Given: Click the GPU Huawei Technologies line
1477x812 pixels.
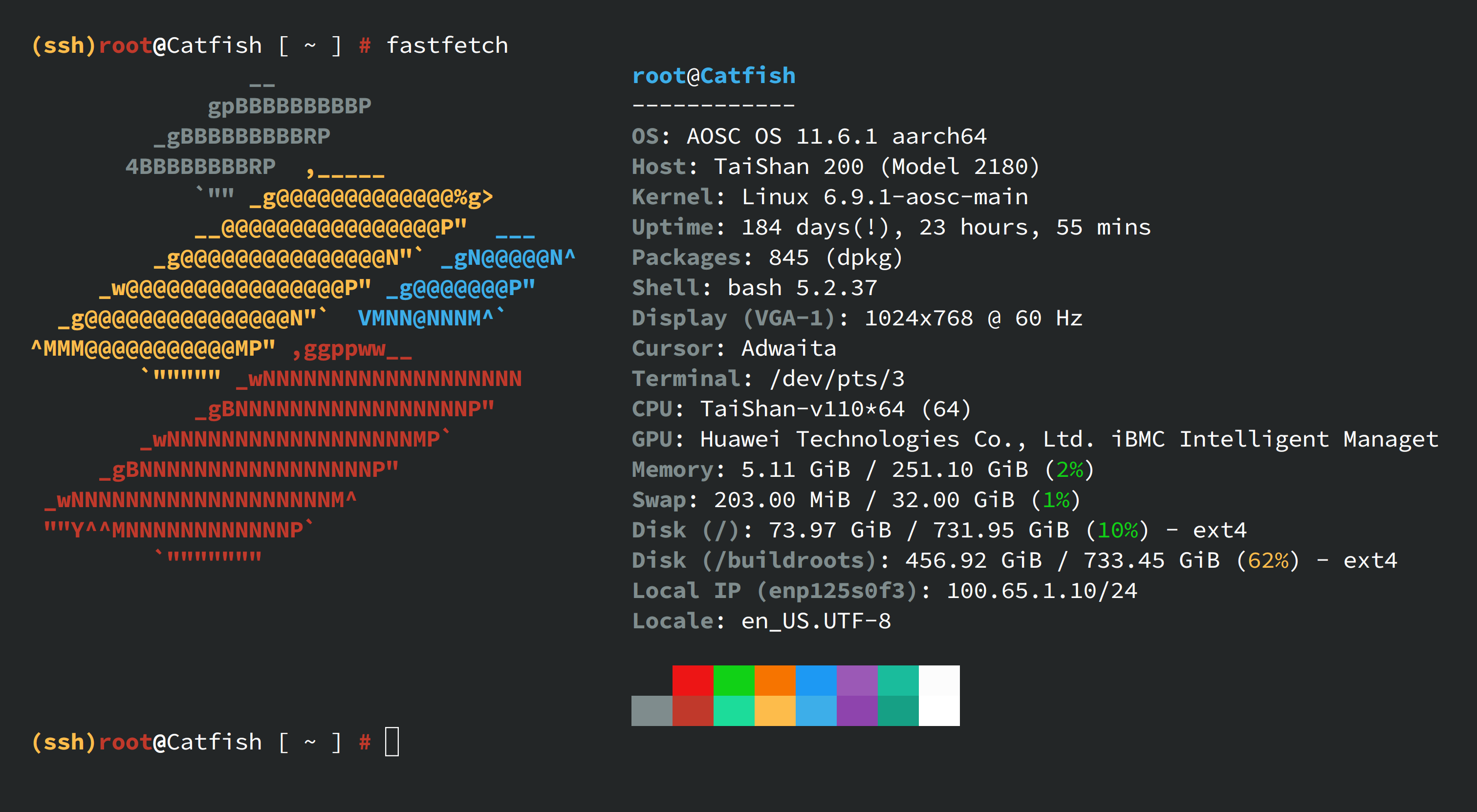Looking at the screenshot, I should pyautogui.click(x=1034, y=440).
